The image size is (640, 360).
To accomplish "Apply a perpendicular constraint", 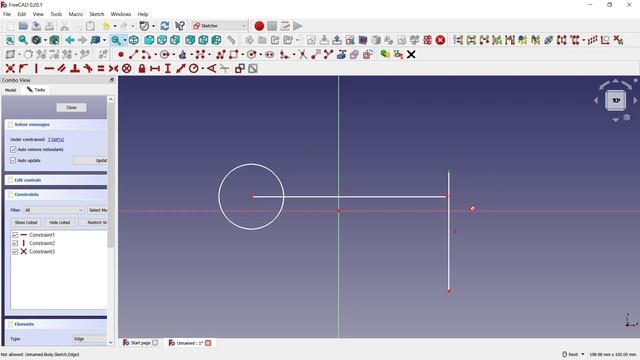I will tap(75, 68).
